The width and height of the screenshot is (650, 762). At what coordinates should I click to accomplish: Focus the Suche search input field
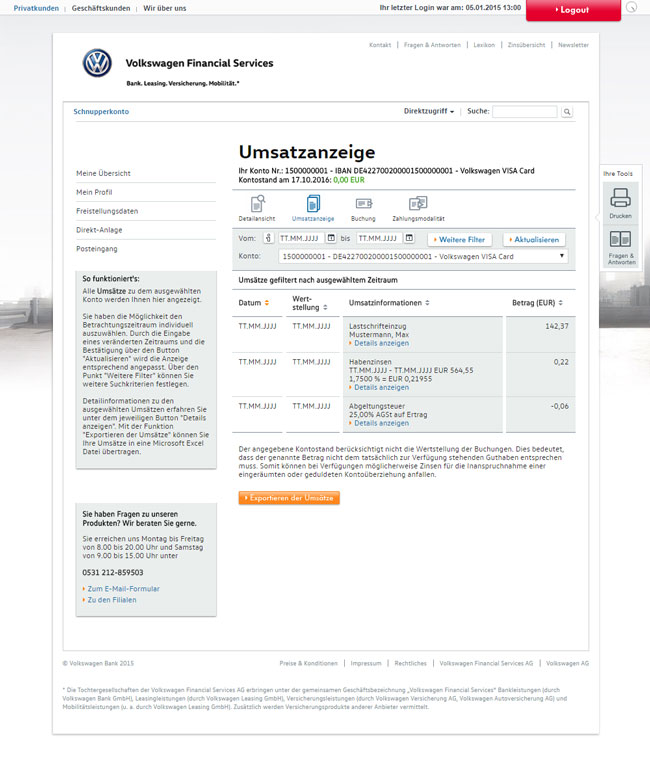(x=525, y=112)
